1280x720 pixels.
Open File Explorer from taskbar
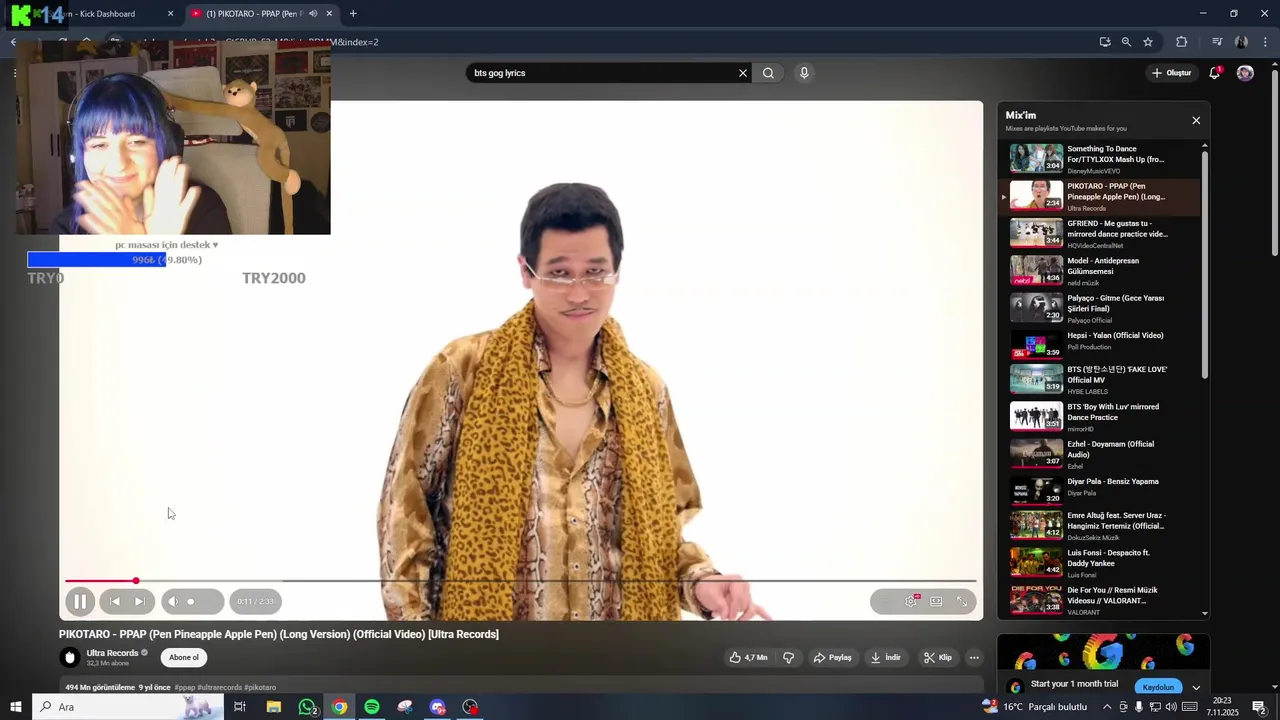274,707
